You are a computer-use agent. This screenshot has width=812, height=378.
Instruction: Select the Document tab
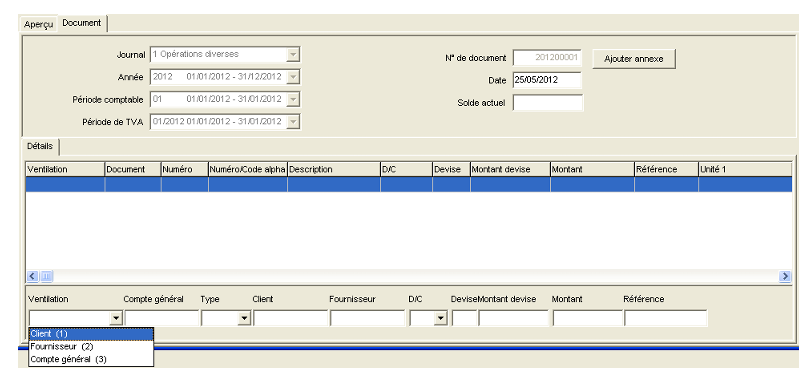pos(82,23)
